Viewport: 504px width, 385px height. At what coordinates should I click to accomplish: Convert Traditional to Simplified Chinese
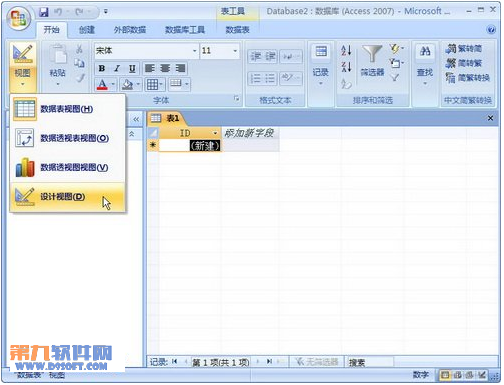[x=464, y=49]
